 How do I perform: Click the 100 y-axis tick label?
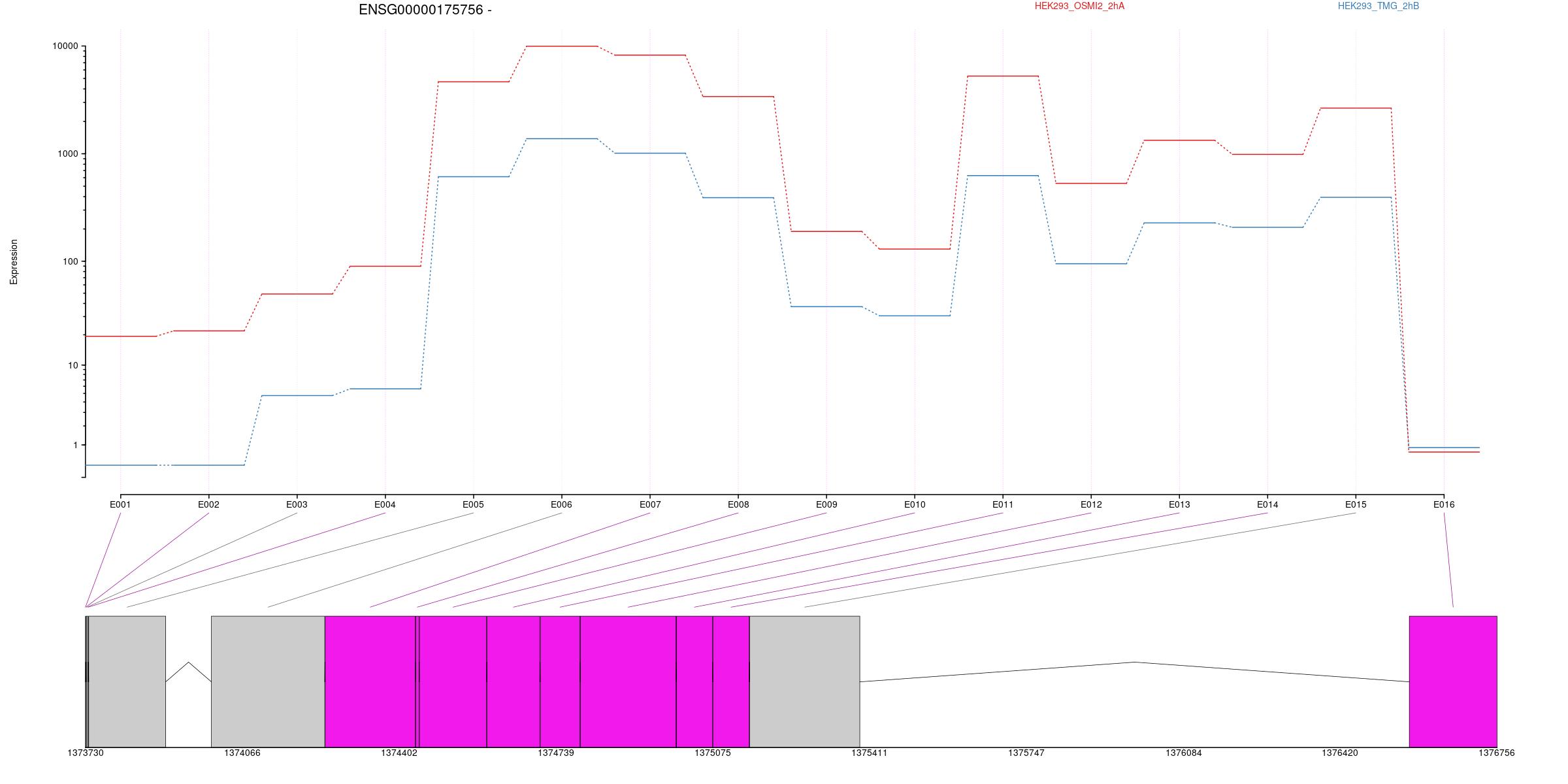70,261
